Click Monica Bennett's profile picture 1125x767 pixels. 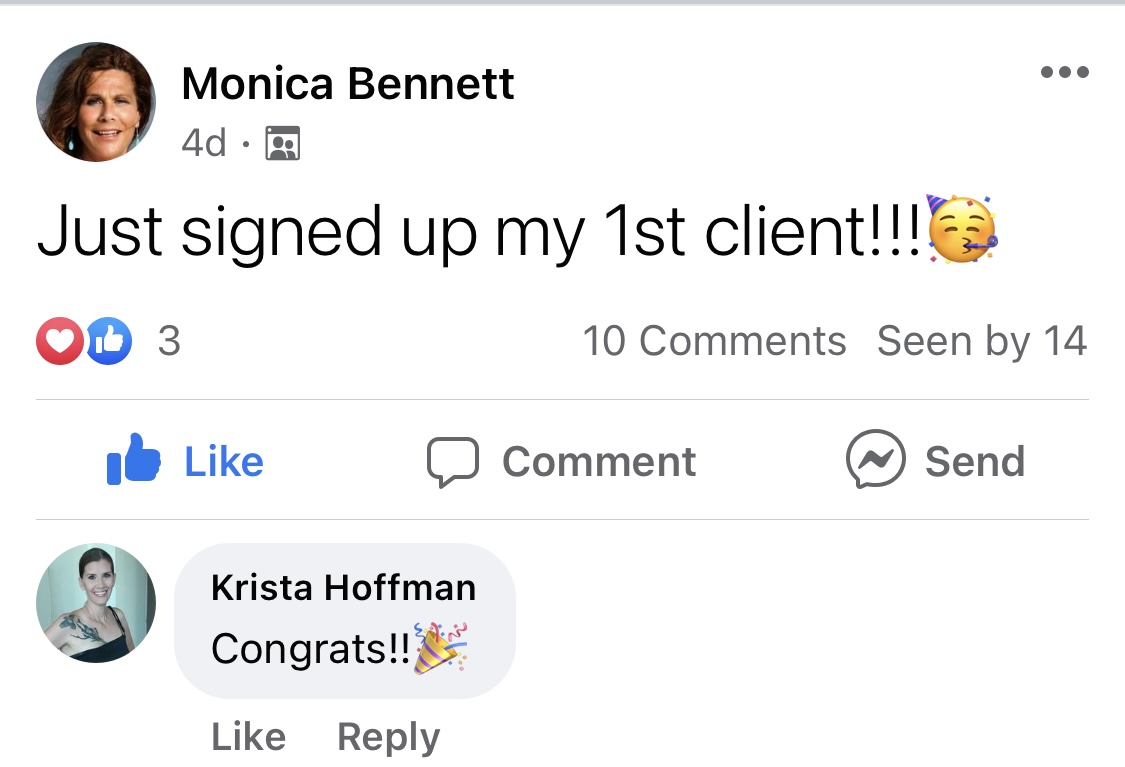tap(96, 102)
